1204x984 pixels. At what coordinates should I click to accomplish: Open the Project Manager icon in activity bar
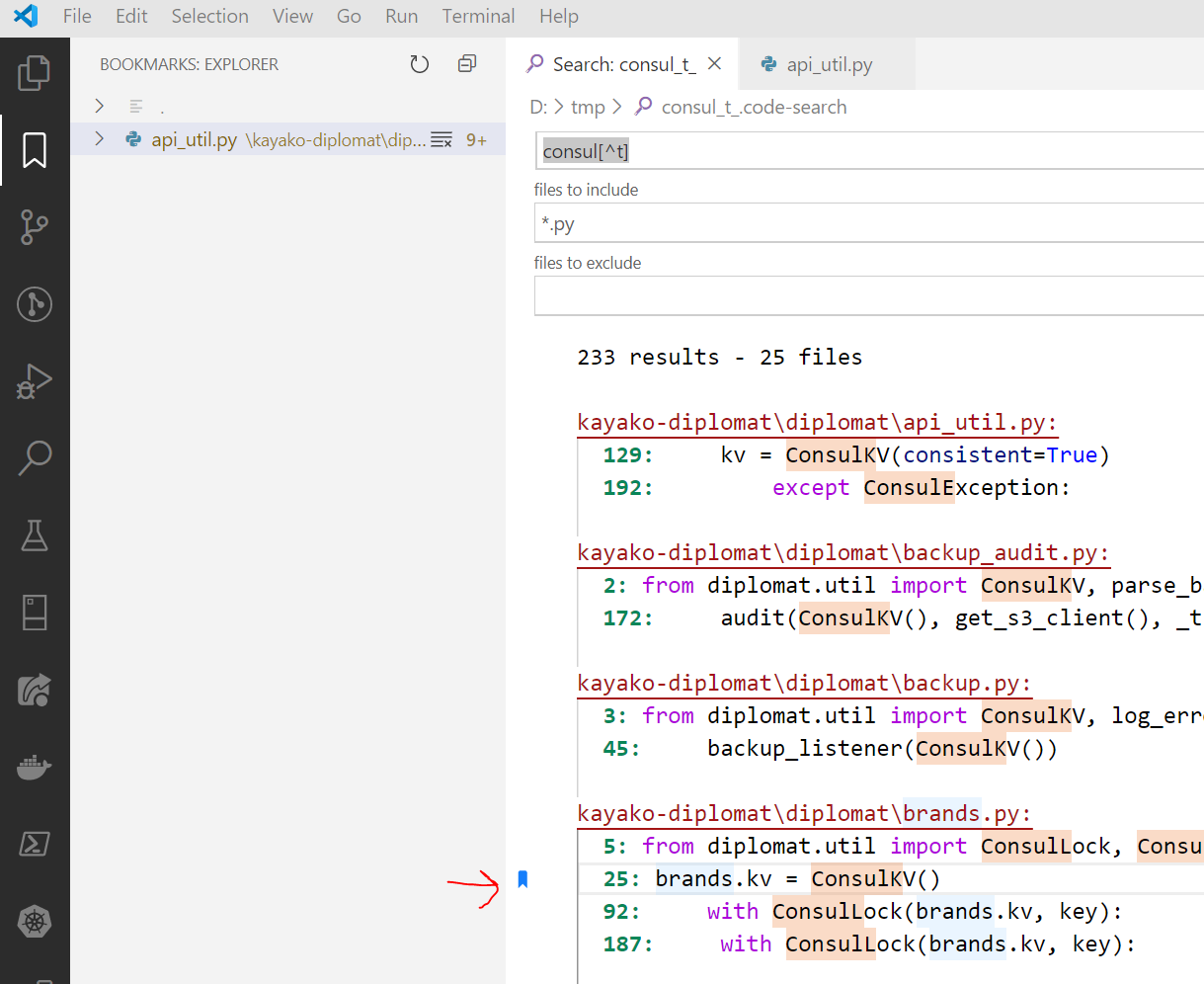pos(35,612)
